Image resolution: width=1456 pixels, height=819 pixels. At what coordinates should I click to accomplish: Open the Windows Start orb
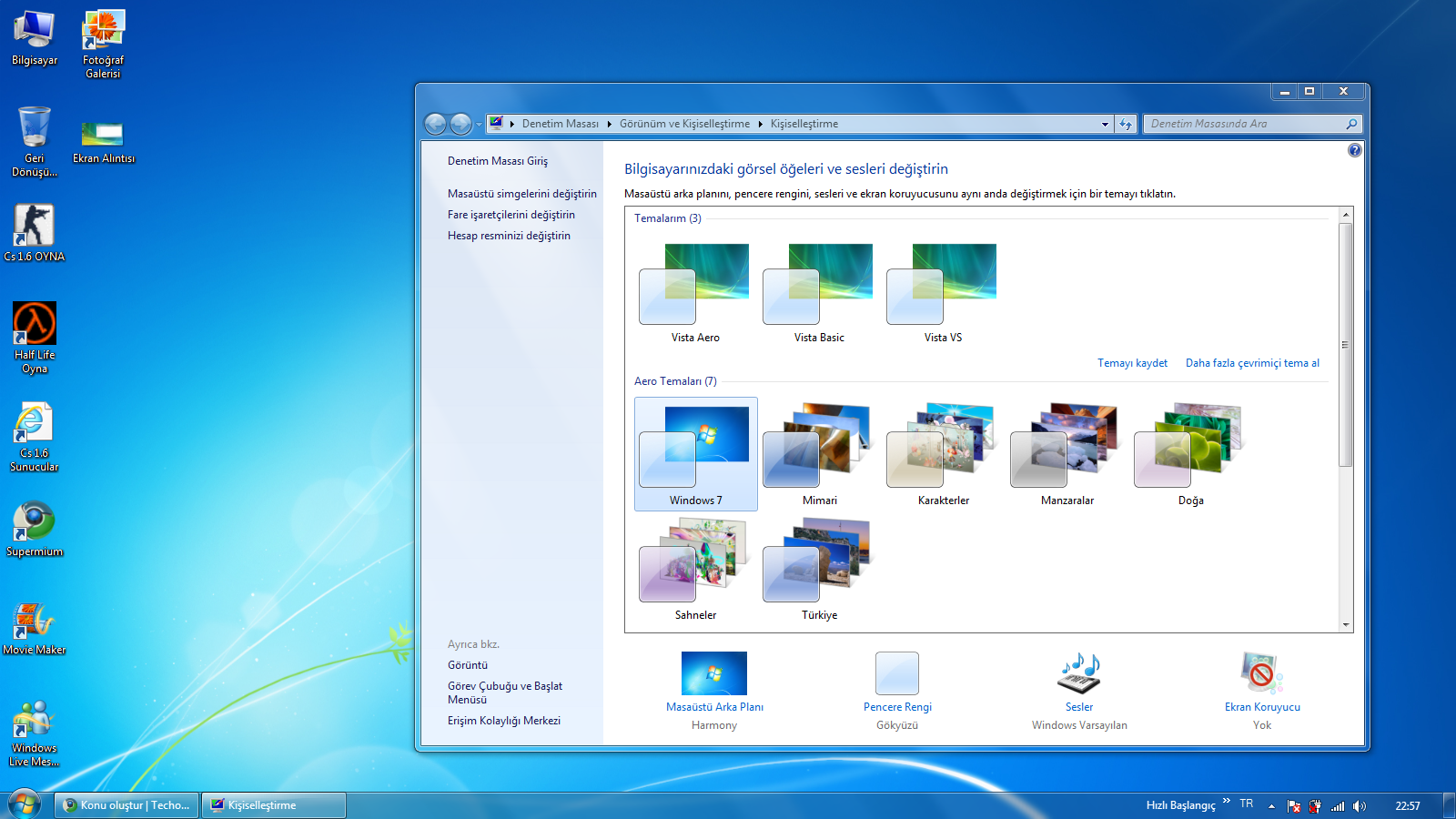coord(25,804)
